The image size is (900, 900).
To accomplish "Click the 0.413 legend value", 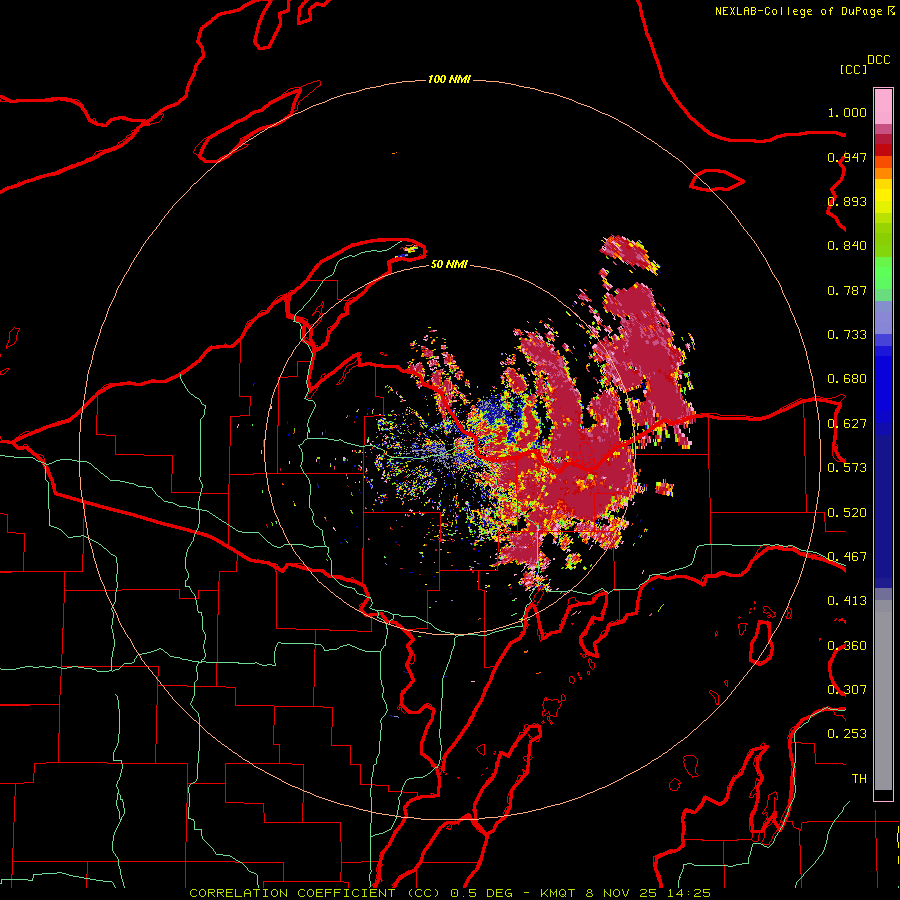I will (847, 601).
